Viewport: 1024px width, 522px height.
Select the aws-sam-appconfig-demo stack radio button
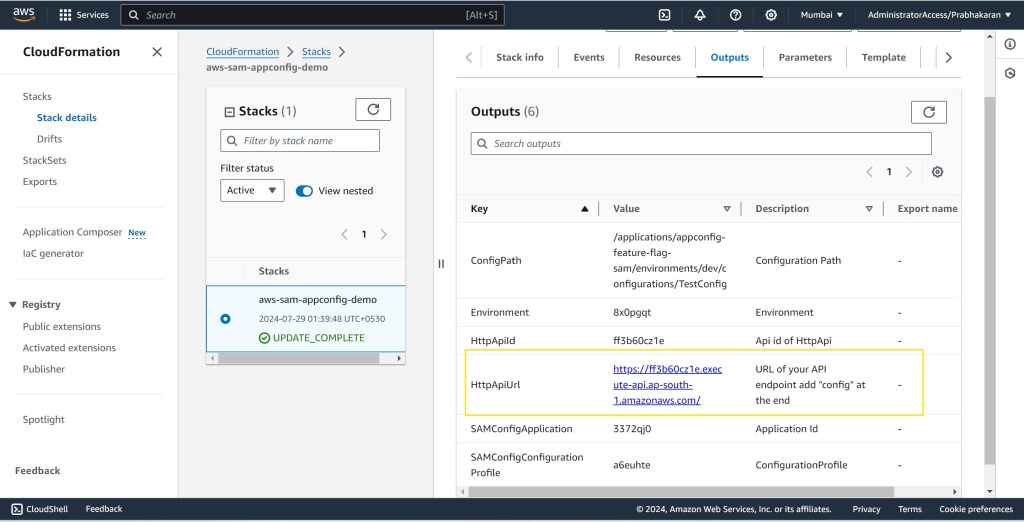[225, 318]
